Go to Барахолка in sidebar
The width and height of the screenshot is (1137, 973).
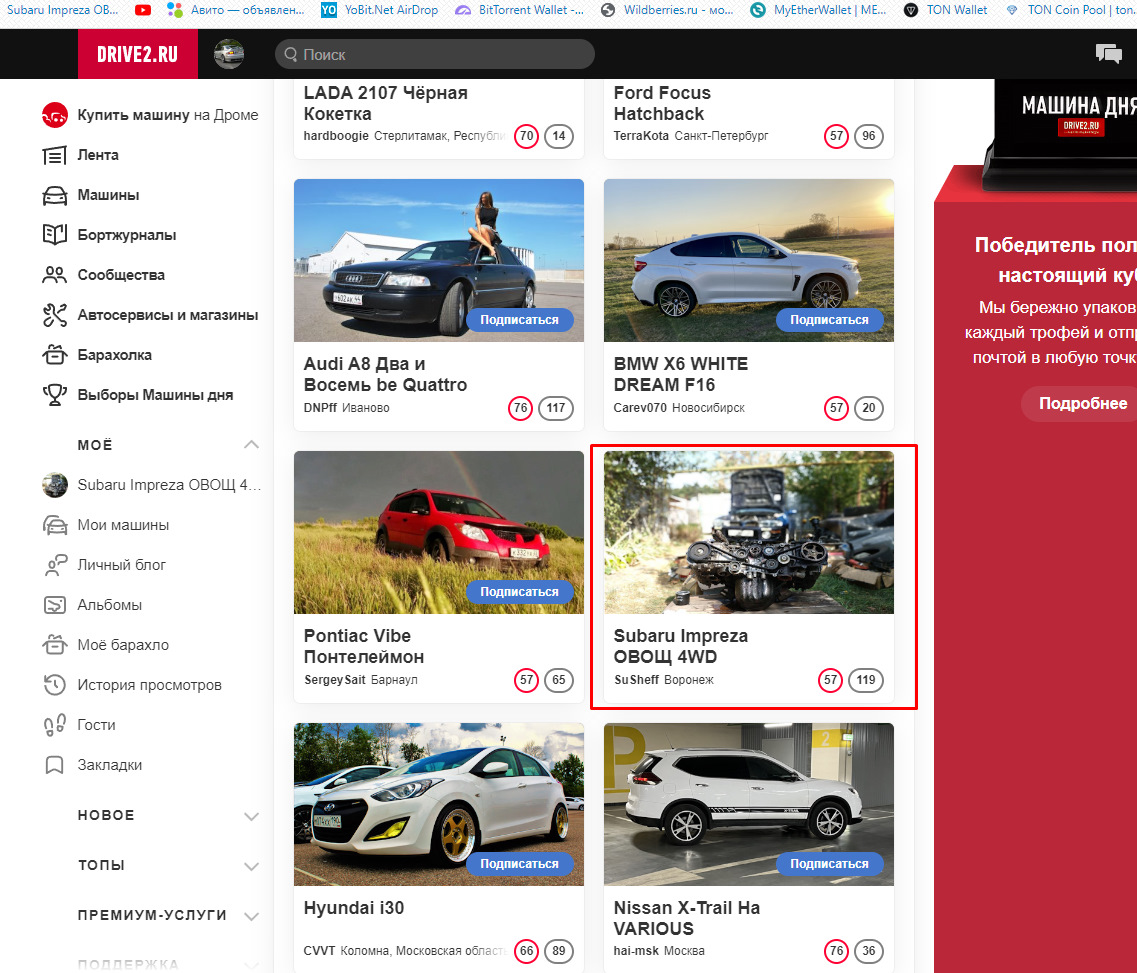115,355
